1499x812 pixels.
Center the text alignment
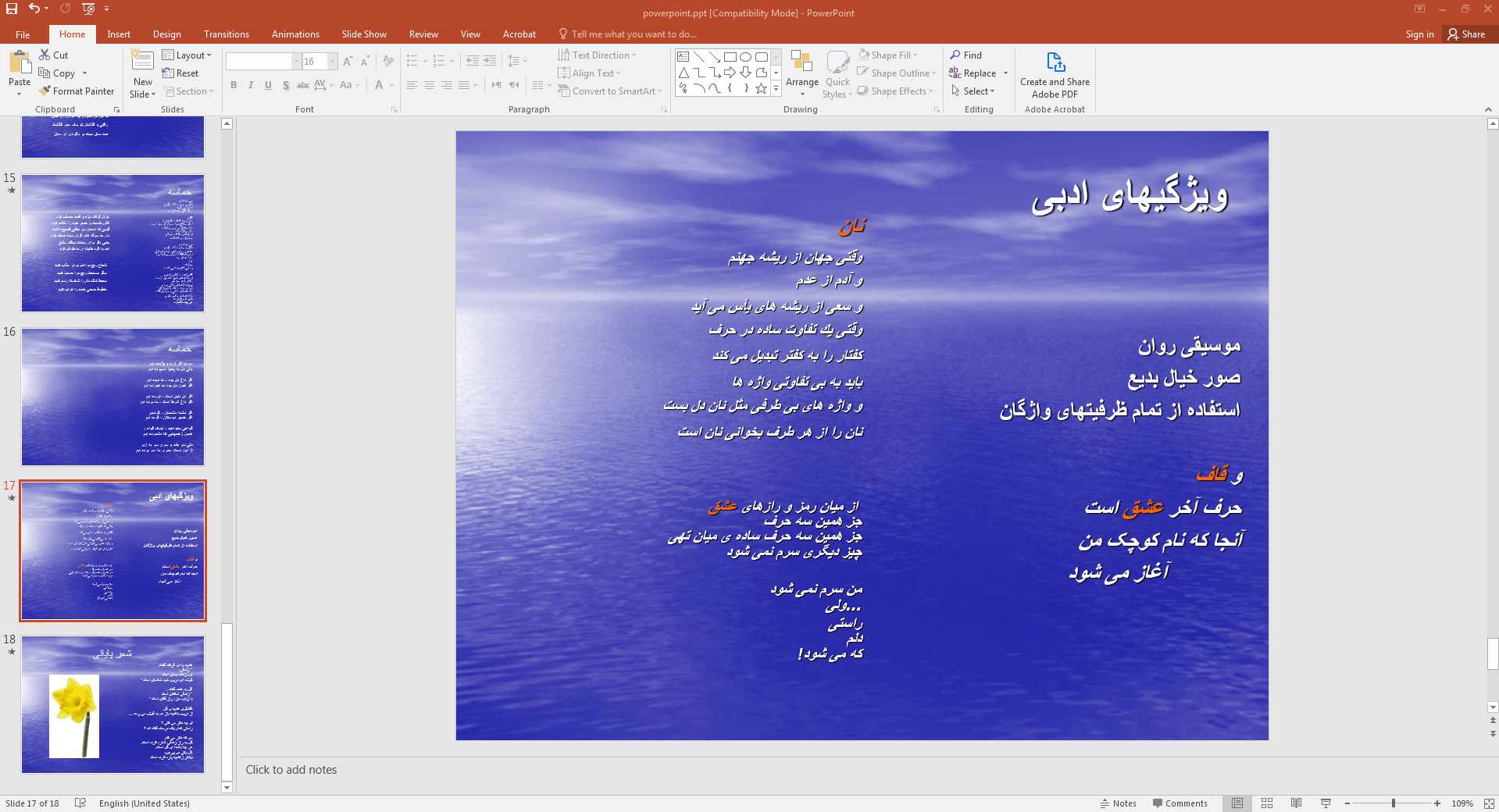[430, 85]
